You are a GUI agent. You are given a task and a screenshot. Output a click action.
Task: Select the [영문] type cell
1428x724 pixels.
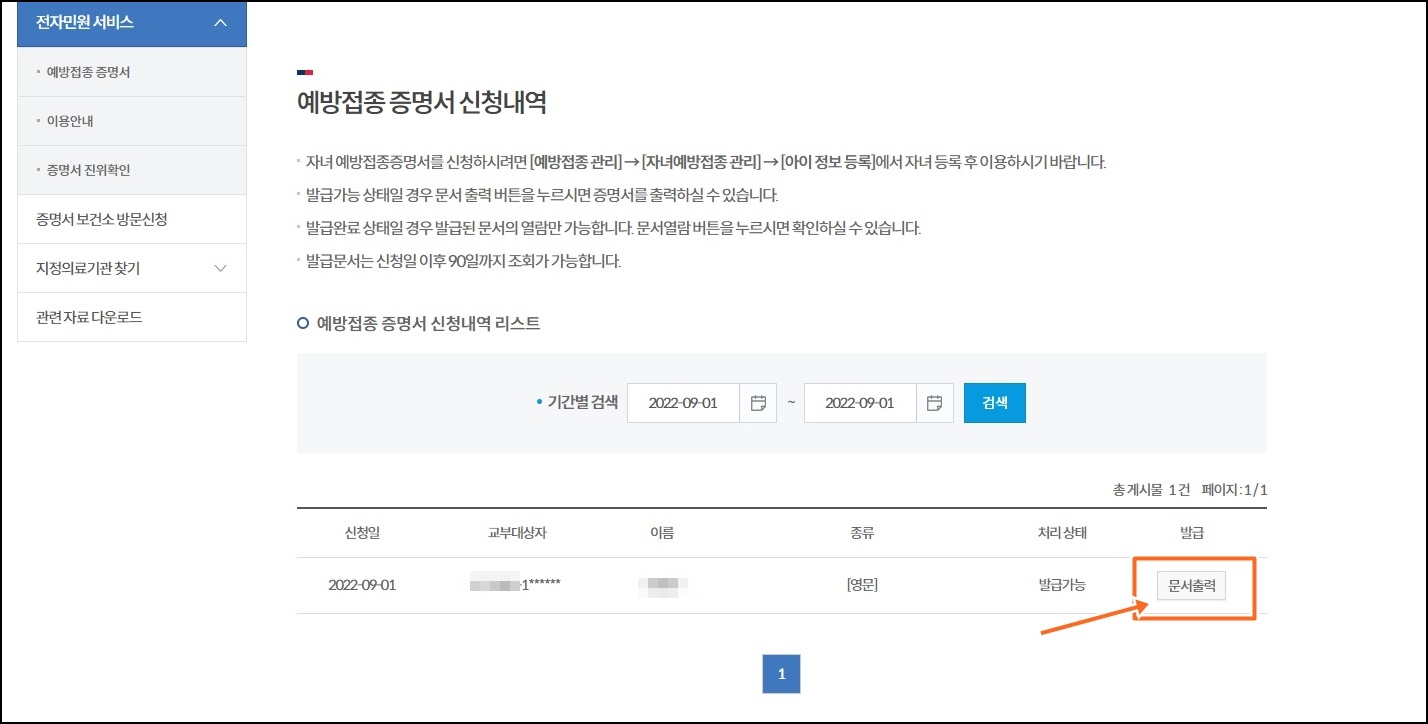coord(862,585)
